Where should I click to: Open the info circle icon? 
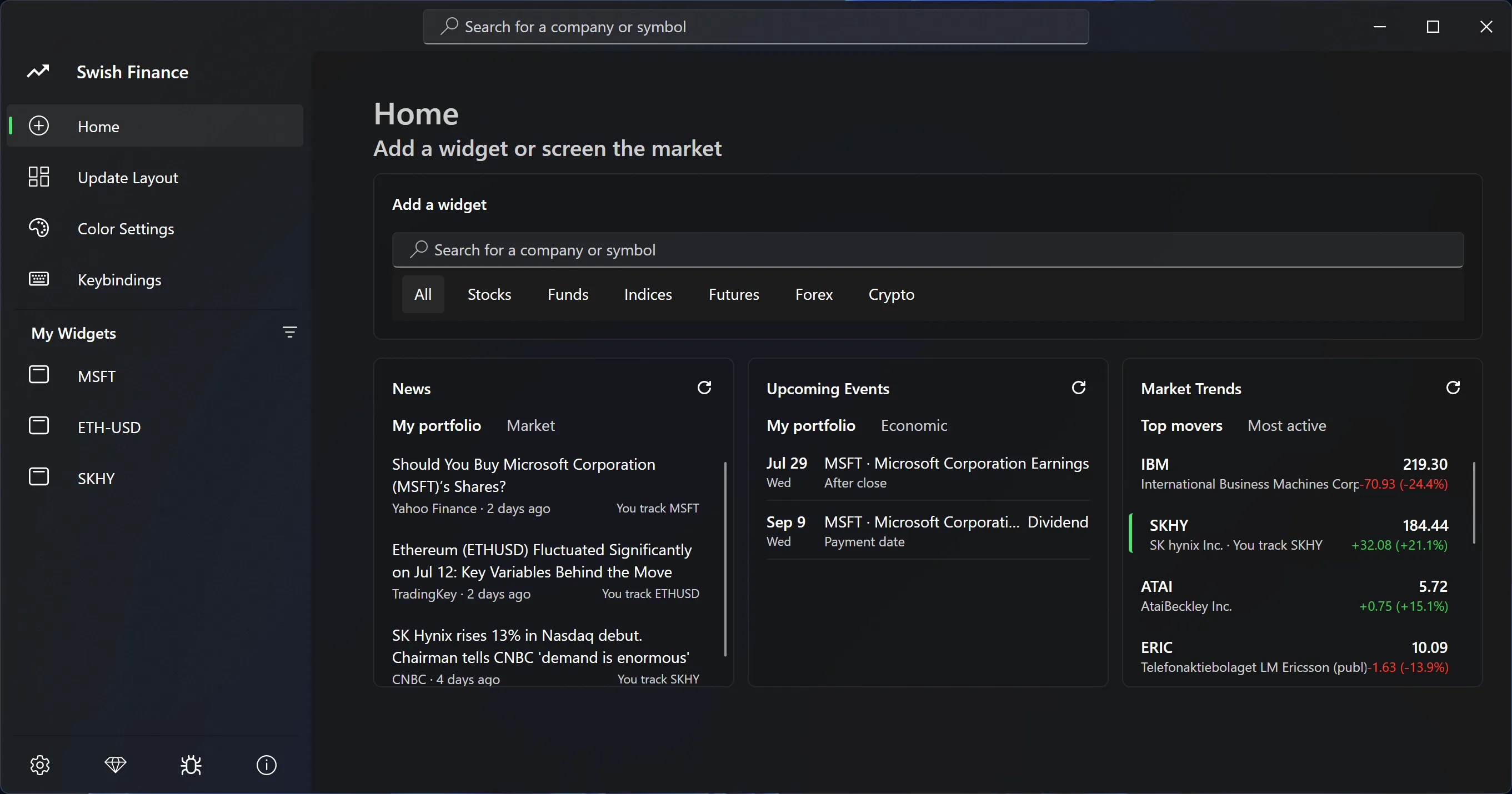point(267,765)
